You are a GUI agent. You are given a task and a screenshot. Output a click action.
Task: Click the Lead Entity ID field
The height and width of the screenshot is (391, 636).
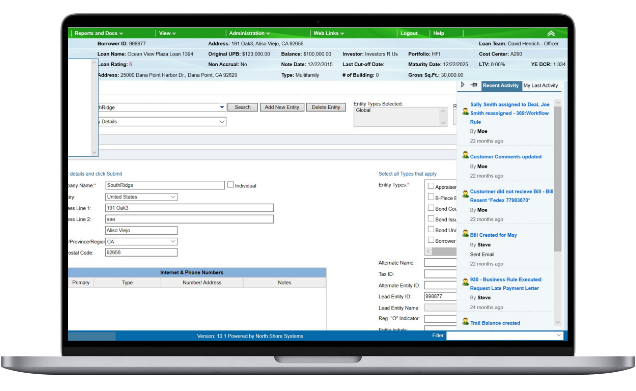click(440, 296)
